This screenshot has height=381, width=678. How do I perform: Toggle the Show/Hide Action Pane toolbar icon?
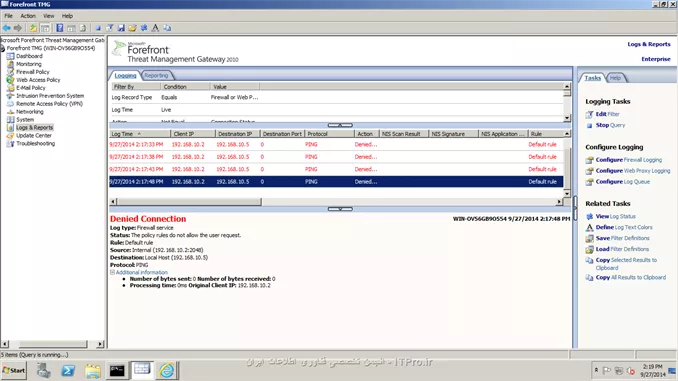71,28
